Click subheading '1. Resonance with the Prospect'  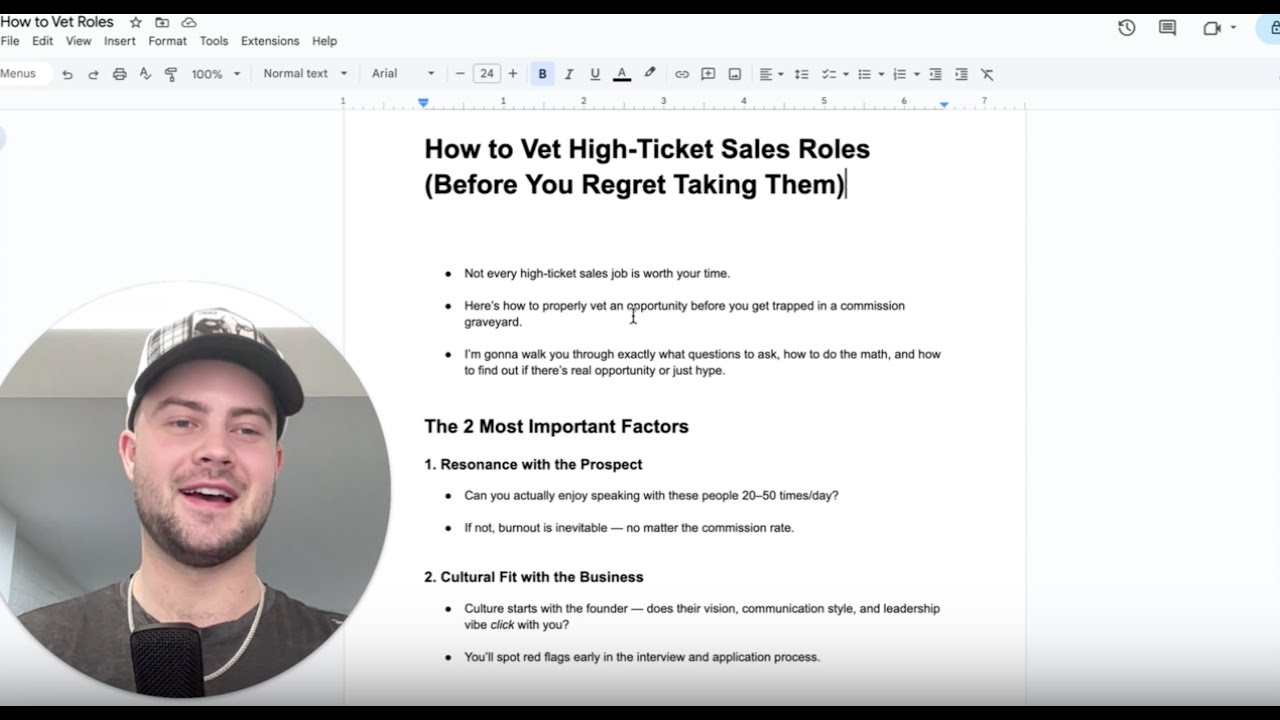click(x=533, y=464)
